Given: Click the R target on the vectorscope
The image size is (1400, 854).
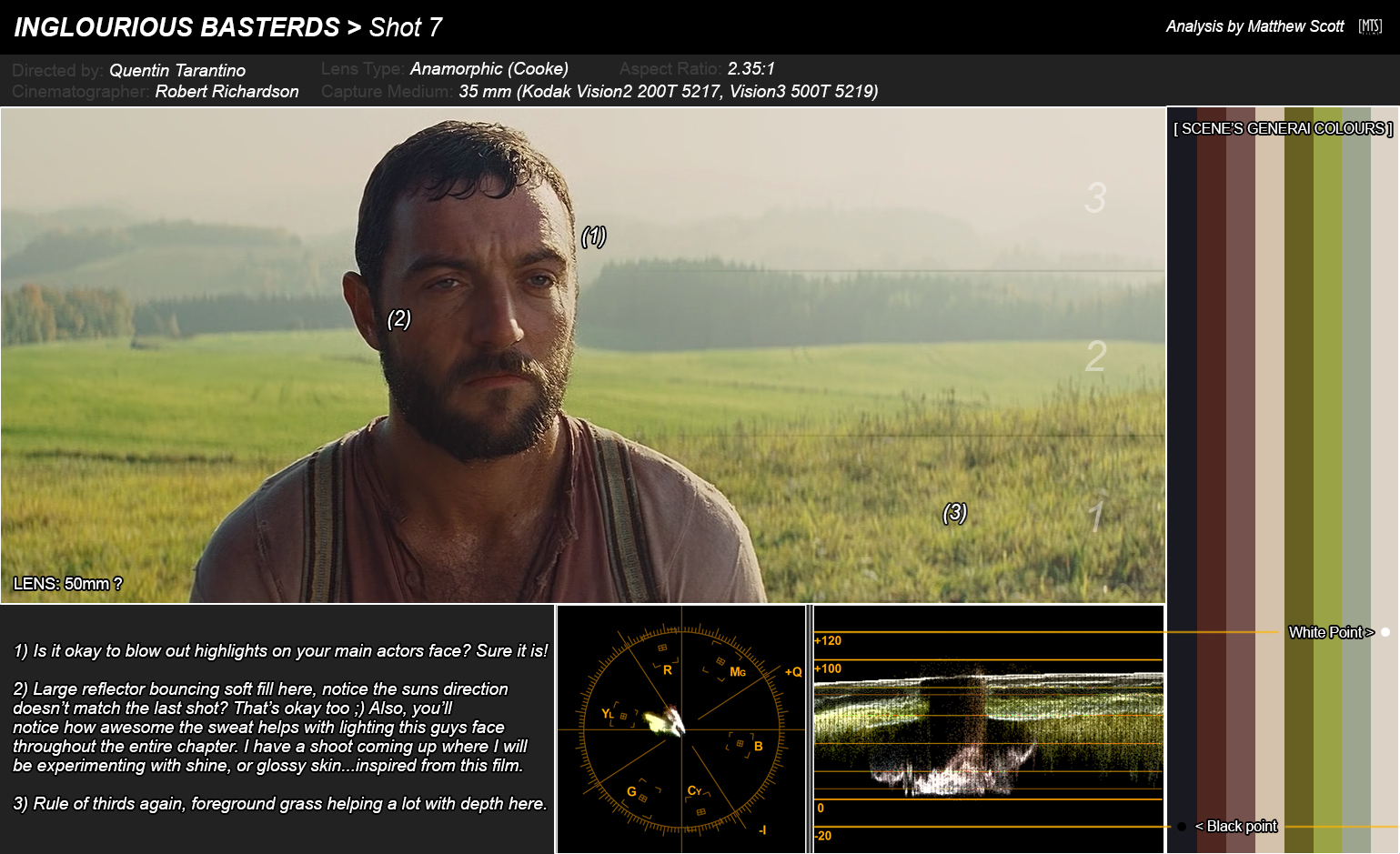Looking at the screenshot, I should pyautogui.click(x=667, y=670).
